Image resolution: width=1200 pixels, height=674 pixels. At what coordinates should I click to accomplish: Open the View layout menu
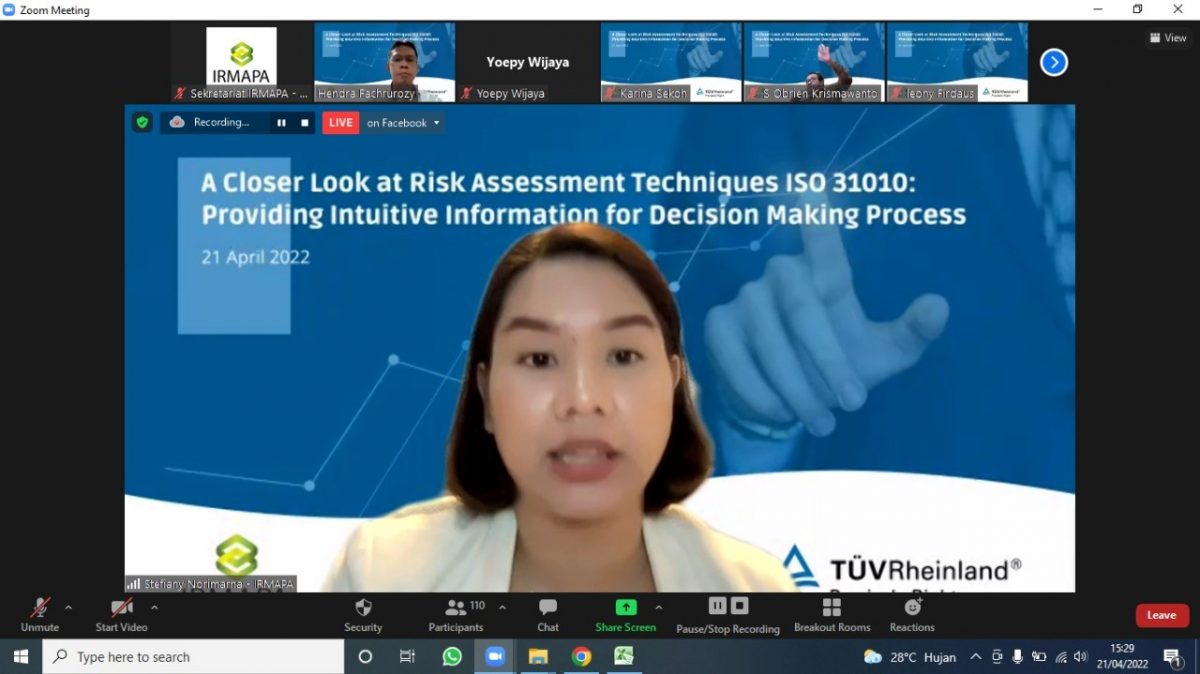click(1168, 38)
